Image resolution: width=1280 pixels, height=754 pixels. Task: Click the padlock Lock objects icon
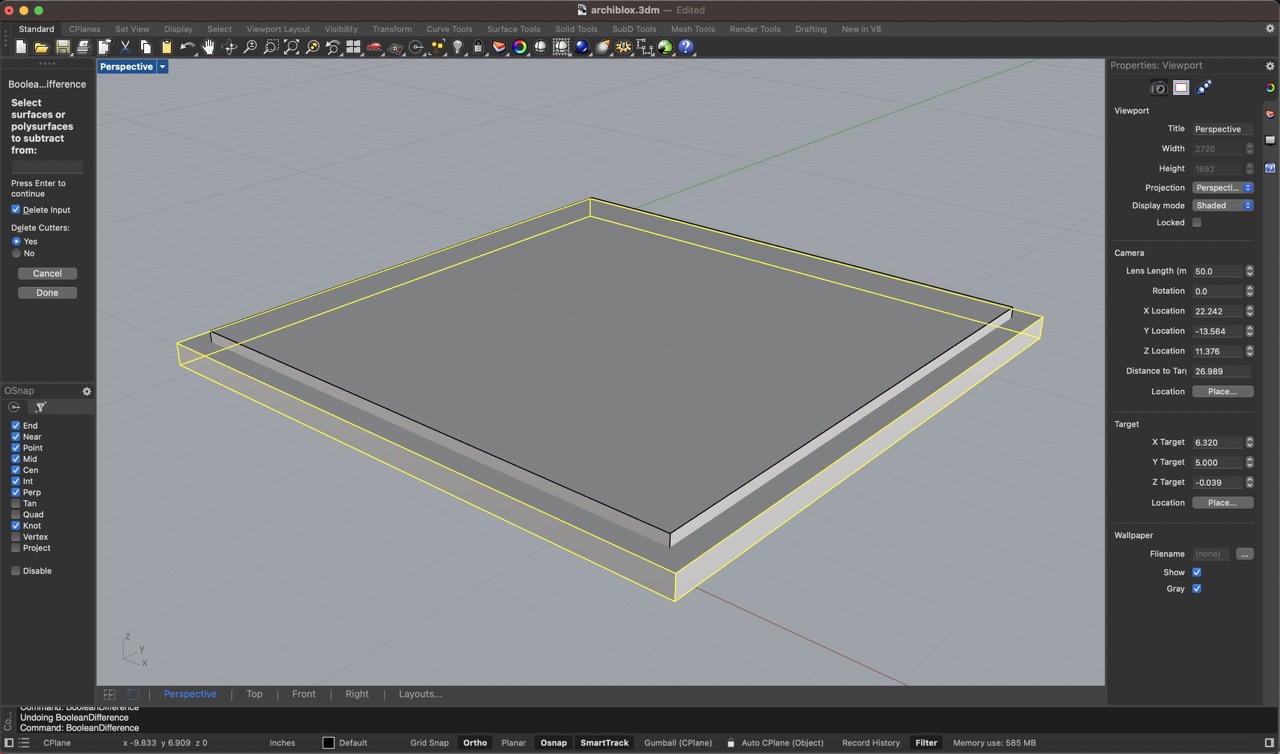coord(478,47)
